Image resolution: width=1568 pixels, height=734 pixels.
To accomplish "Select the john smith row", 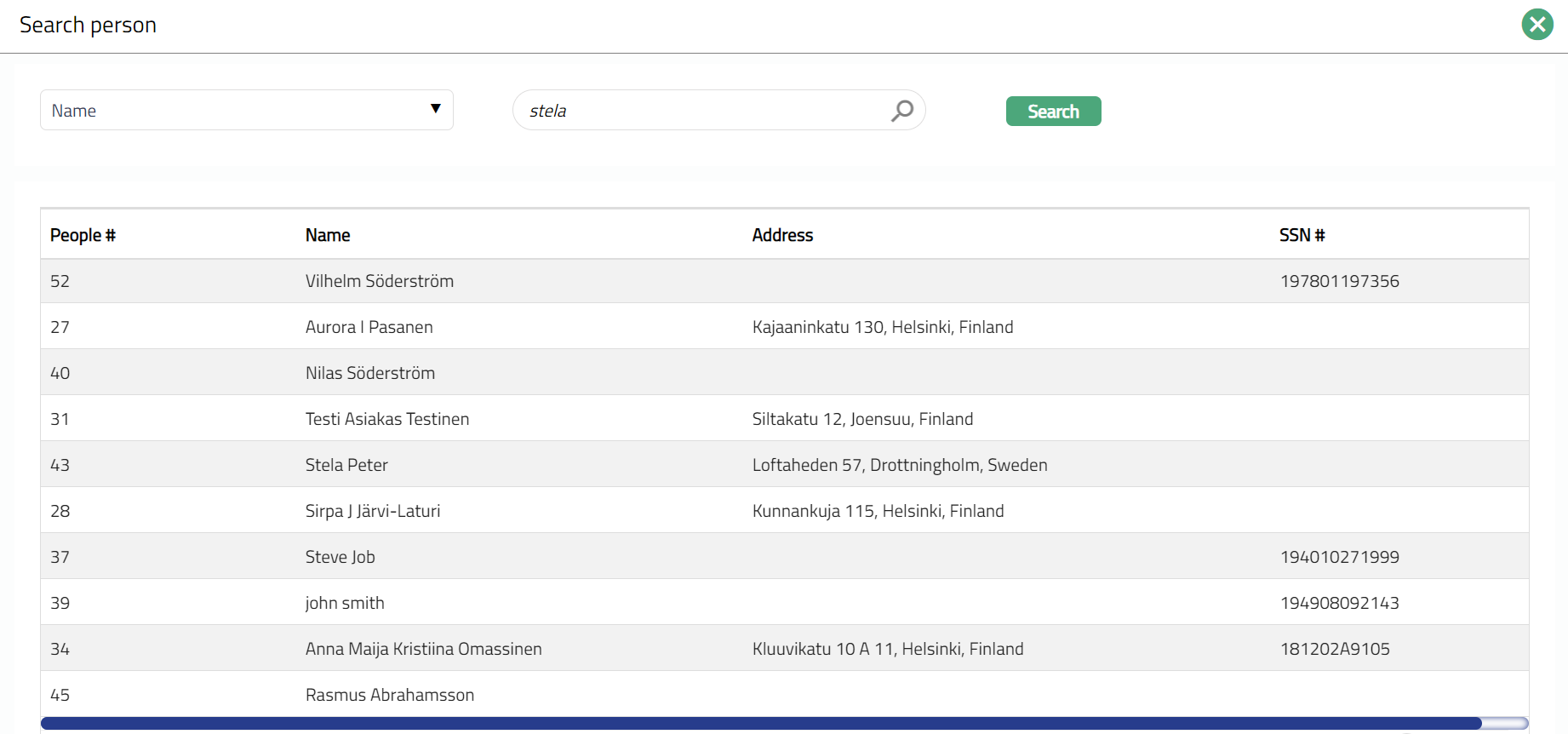I will (345, 603).
